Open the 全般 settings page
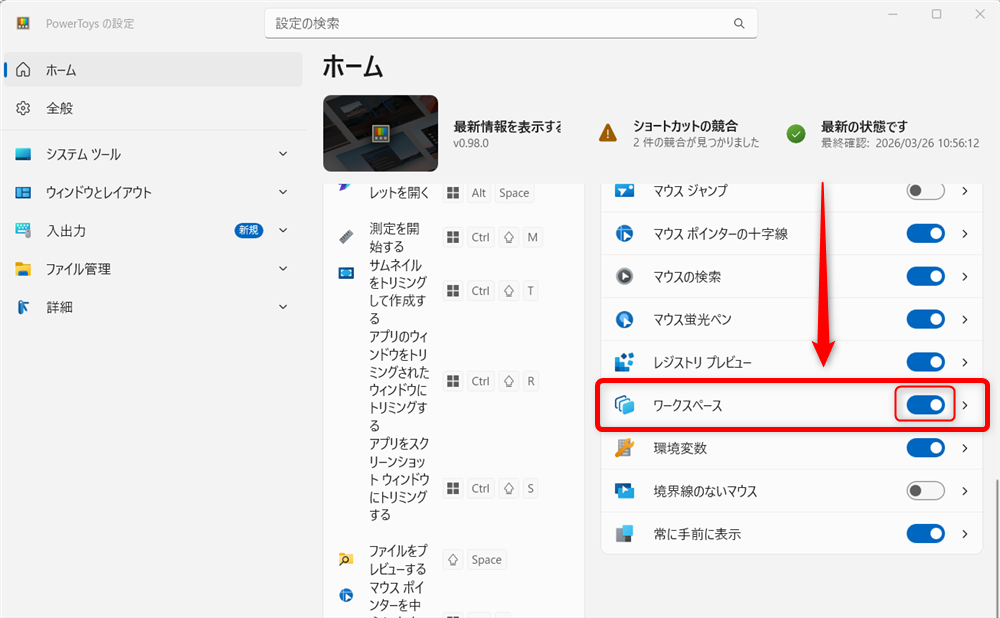The height and width of the screenshot is (618, 1000). tap(150, 107)
